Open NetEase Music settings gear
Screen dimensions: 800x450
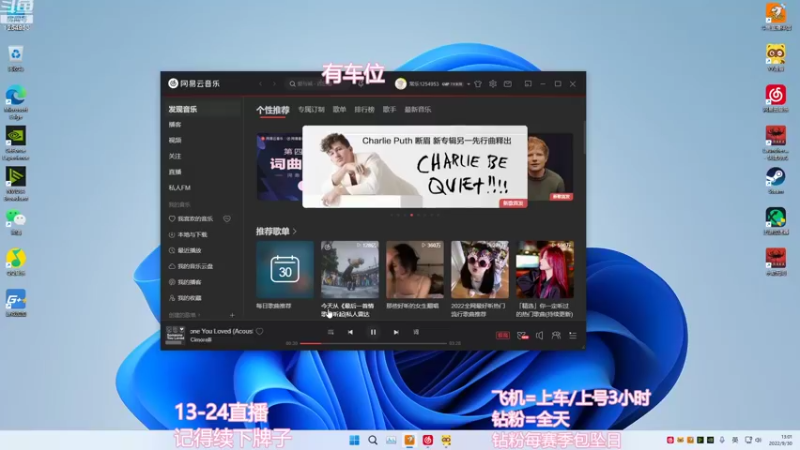point(493,84)
